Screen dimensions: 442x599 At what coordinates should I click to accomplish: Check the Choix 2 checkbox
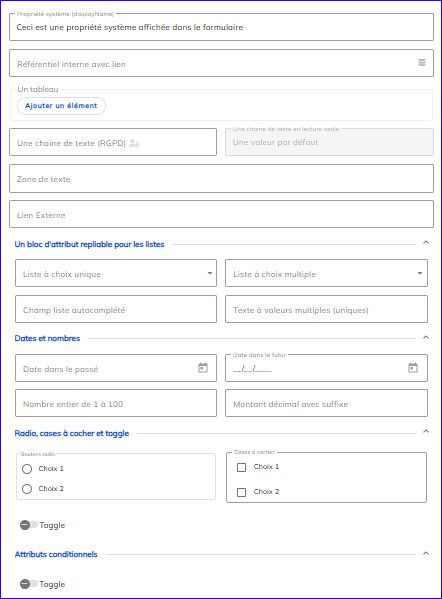coord(241,492)
